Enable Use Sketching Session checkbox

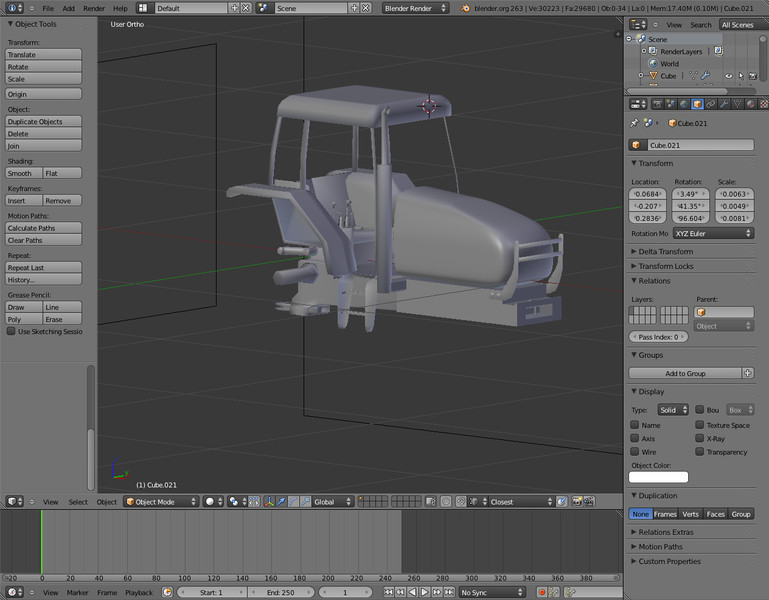[x=11, y=331]
